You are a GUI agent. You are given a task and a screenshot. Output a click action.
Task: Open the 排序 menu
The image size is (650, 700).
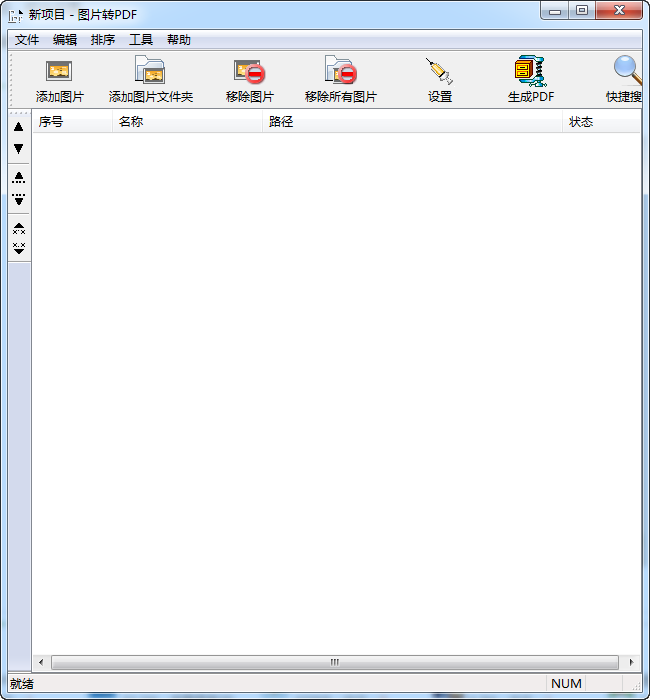click(x=103, y=40)
